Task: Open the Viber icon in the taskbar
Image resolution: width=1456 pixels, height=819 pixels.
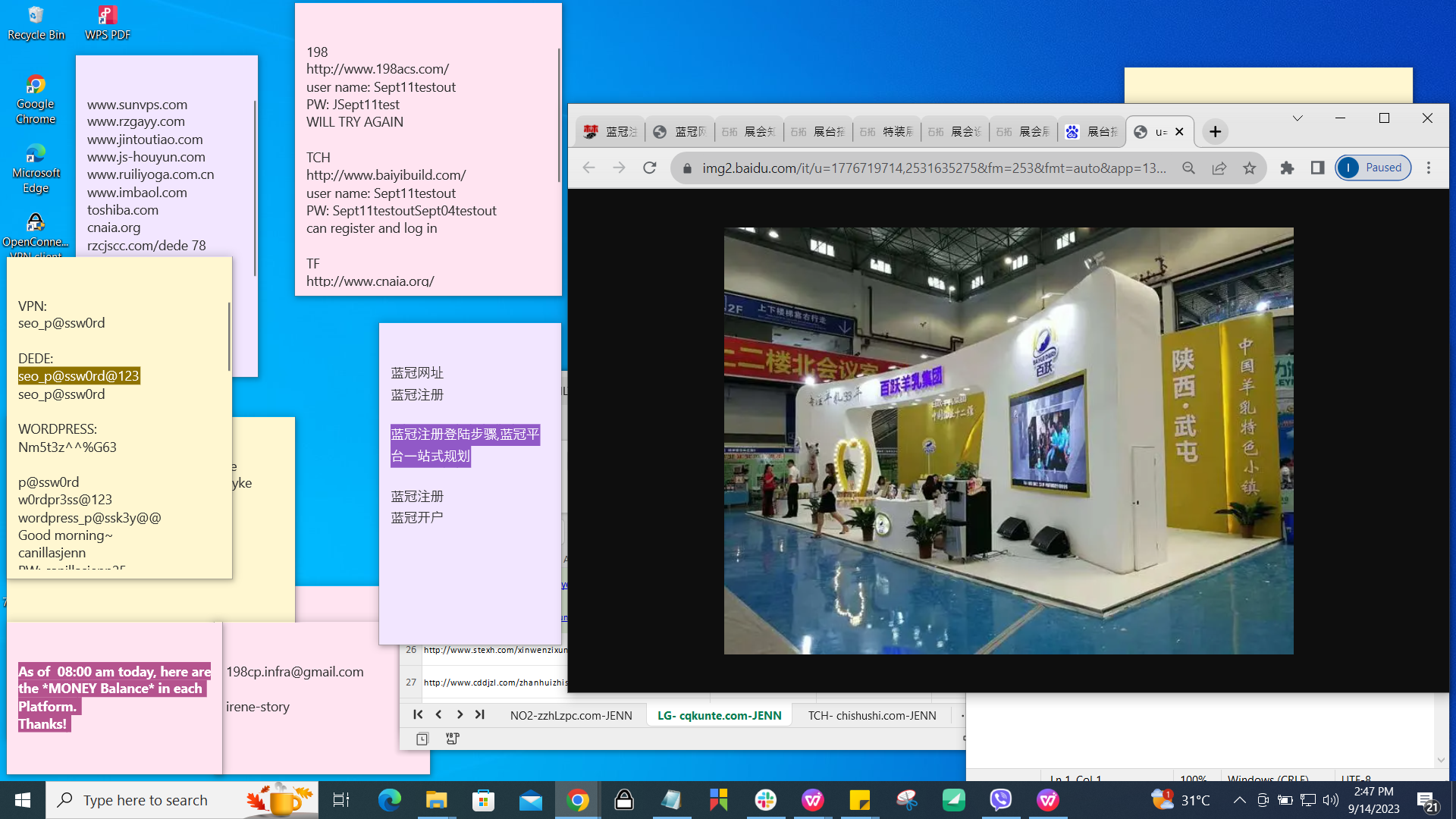Action: tap(1001, 800)
